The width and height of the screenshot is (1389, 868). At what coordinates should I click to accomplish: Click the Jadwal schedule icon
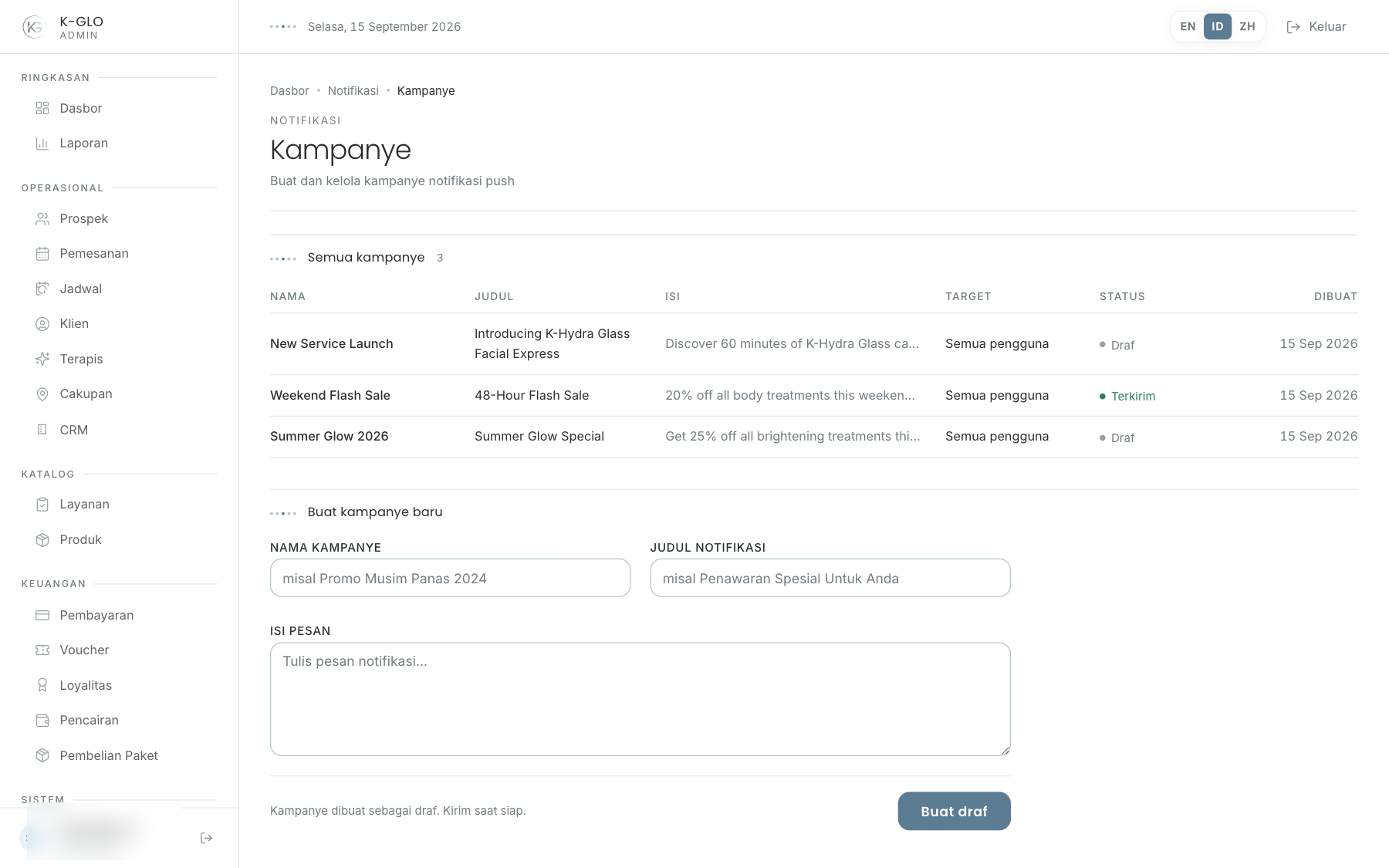42,289
